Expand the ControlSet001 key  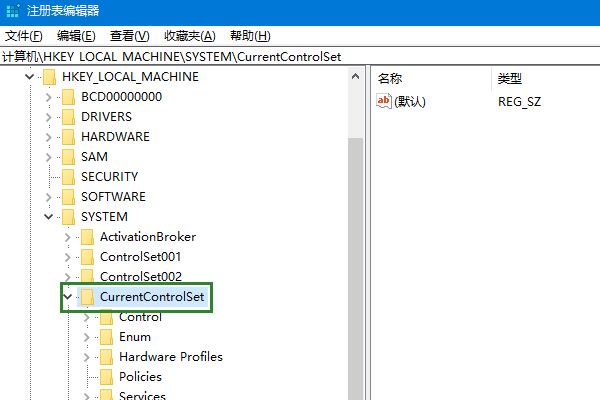(68, 257)
